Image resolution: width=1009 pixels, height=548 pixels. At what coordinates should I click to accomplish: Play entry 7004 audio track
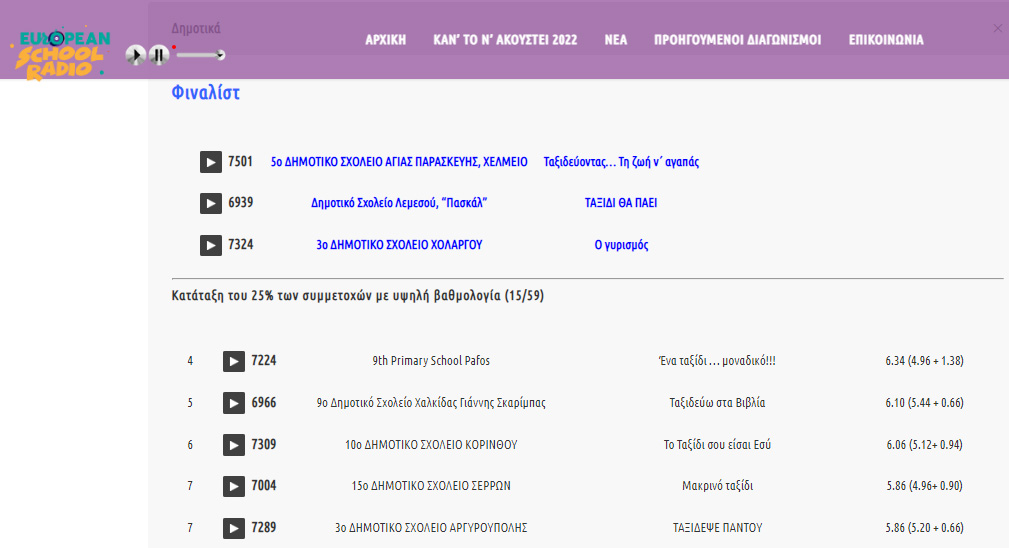(x=233, y=486)
